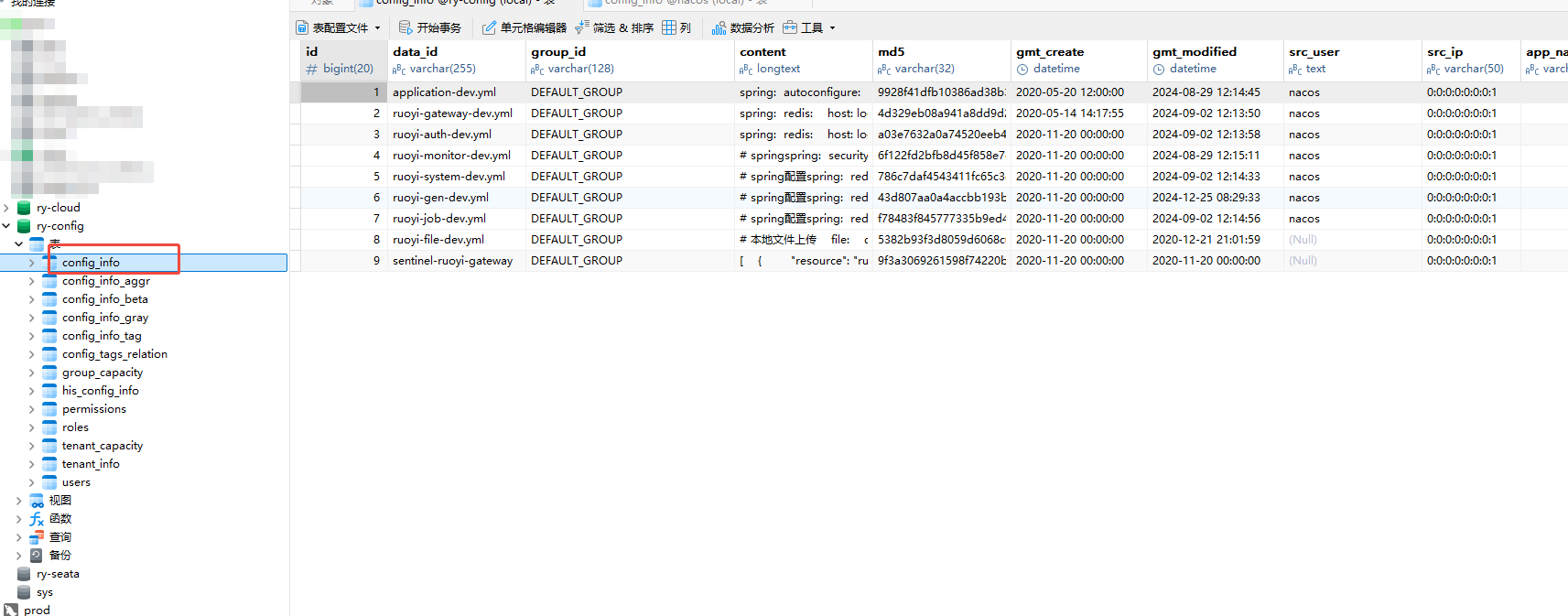The height and width of the screenshot is (616, 1568).
Task: Click the his_config_info table icon
Action: click(49, 391)
